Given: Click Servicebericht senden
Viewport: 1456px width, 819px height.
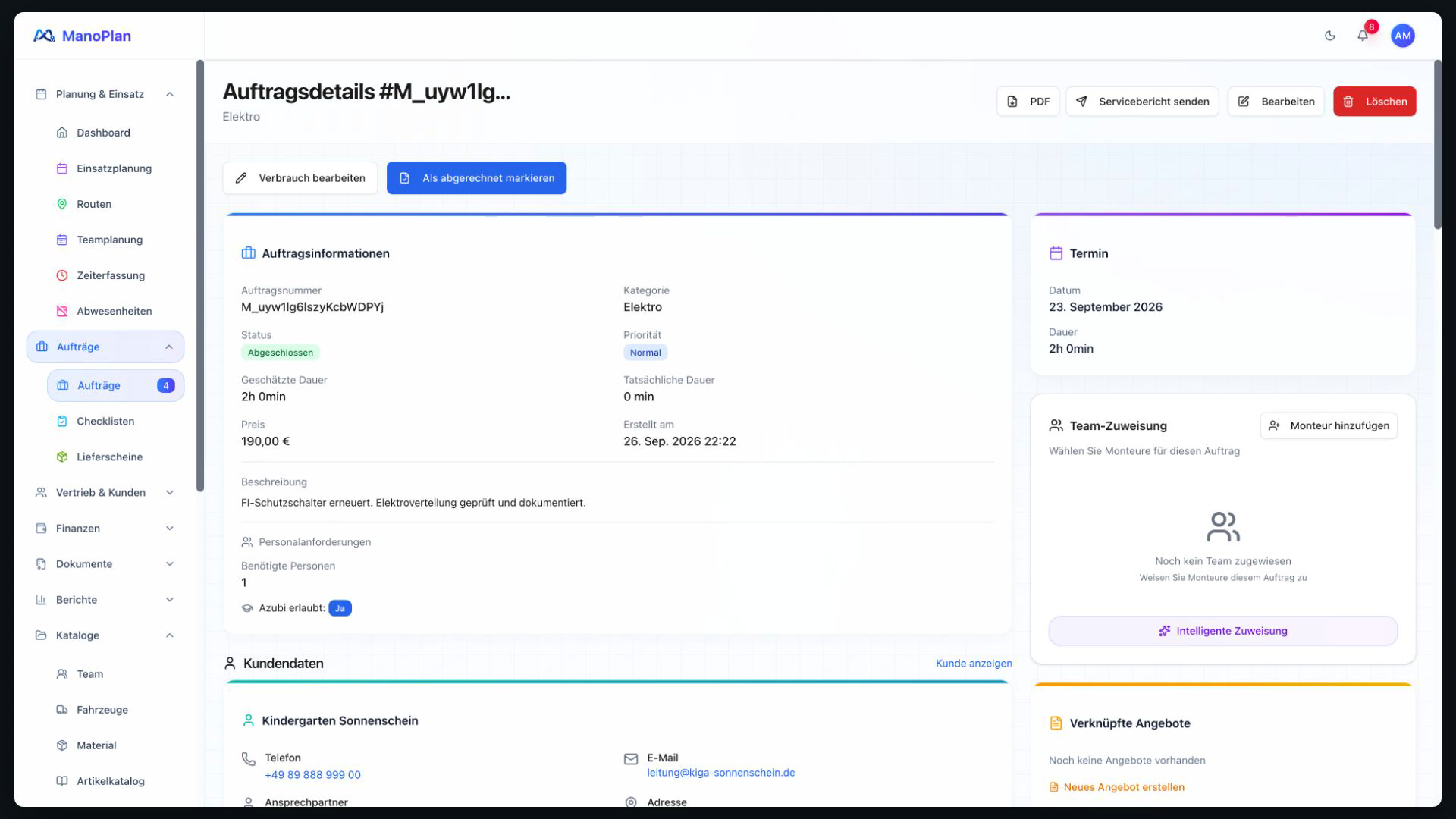Looking at the screenshot, I should 1142,102.
